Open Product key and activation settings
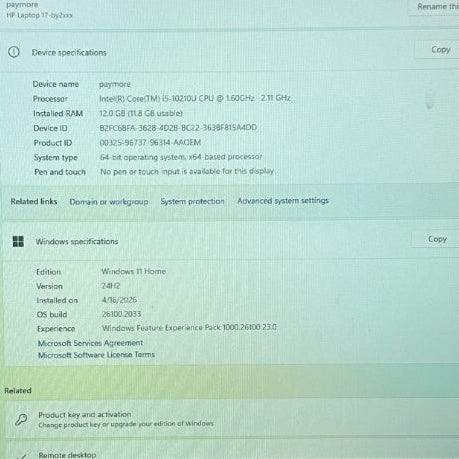This screenshot has height=459, width=459. (232, 419)
